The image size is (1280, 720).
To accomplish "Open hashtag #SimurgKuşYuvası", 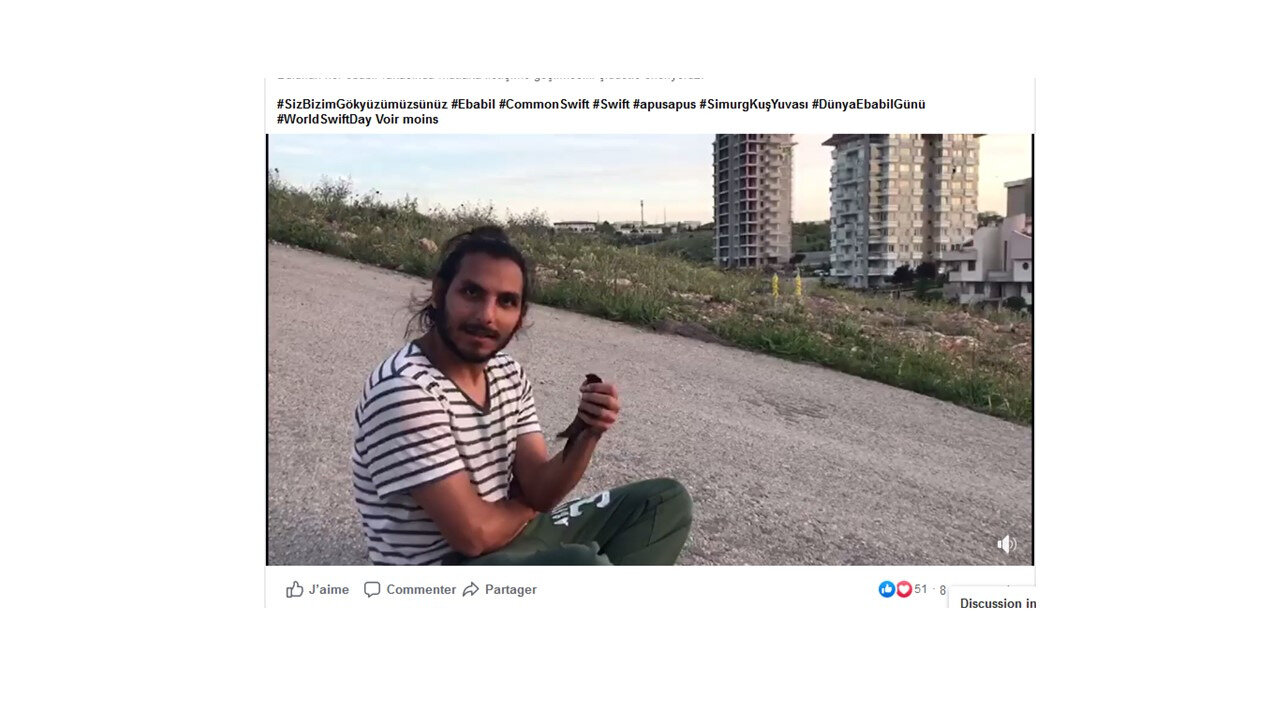I will (754, 104).
